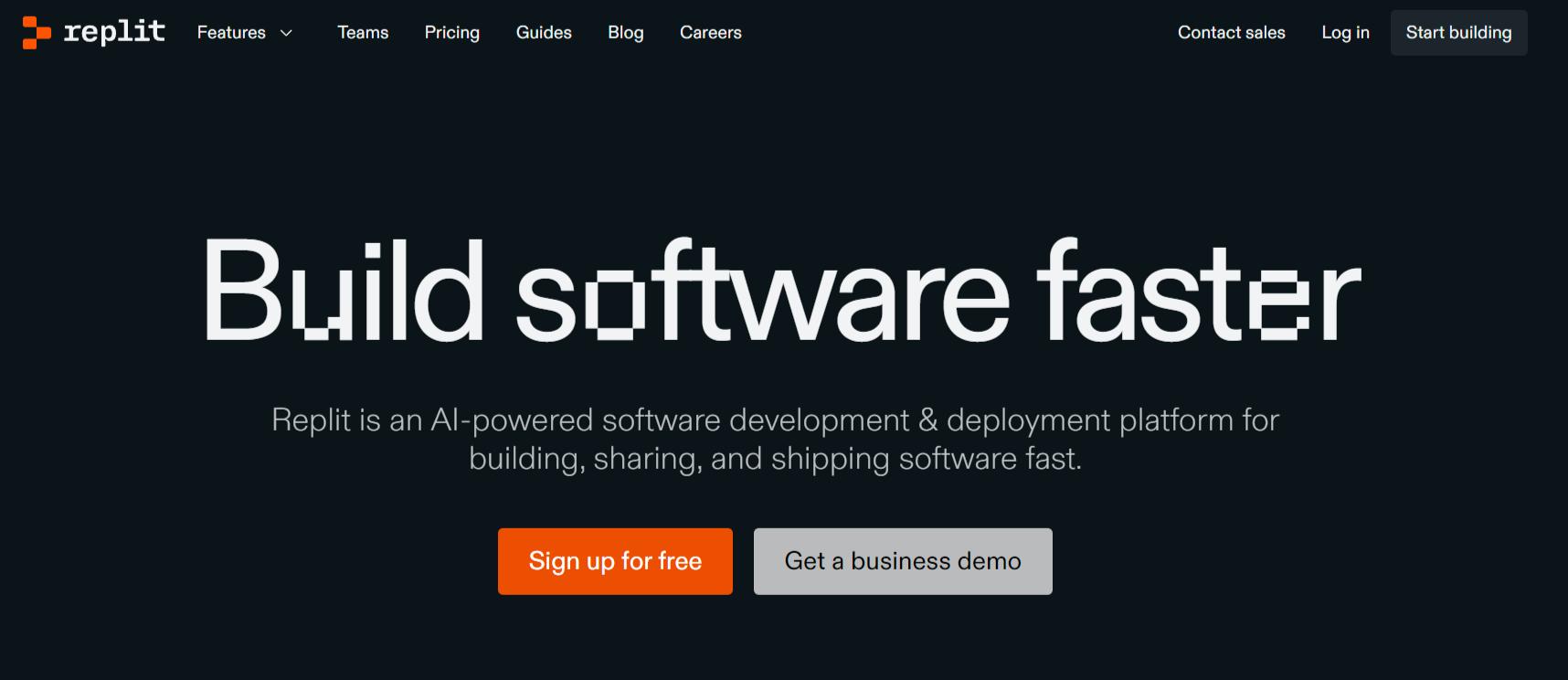1568x680 pixels.
Task: Visit the Blog
Action: 626,33
